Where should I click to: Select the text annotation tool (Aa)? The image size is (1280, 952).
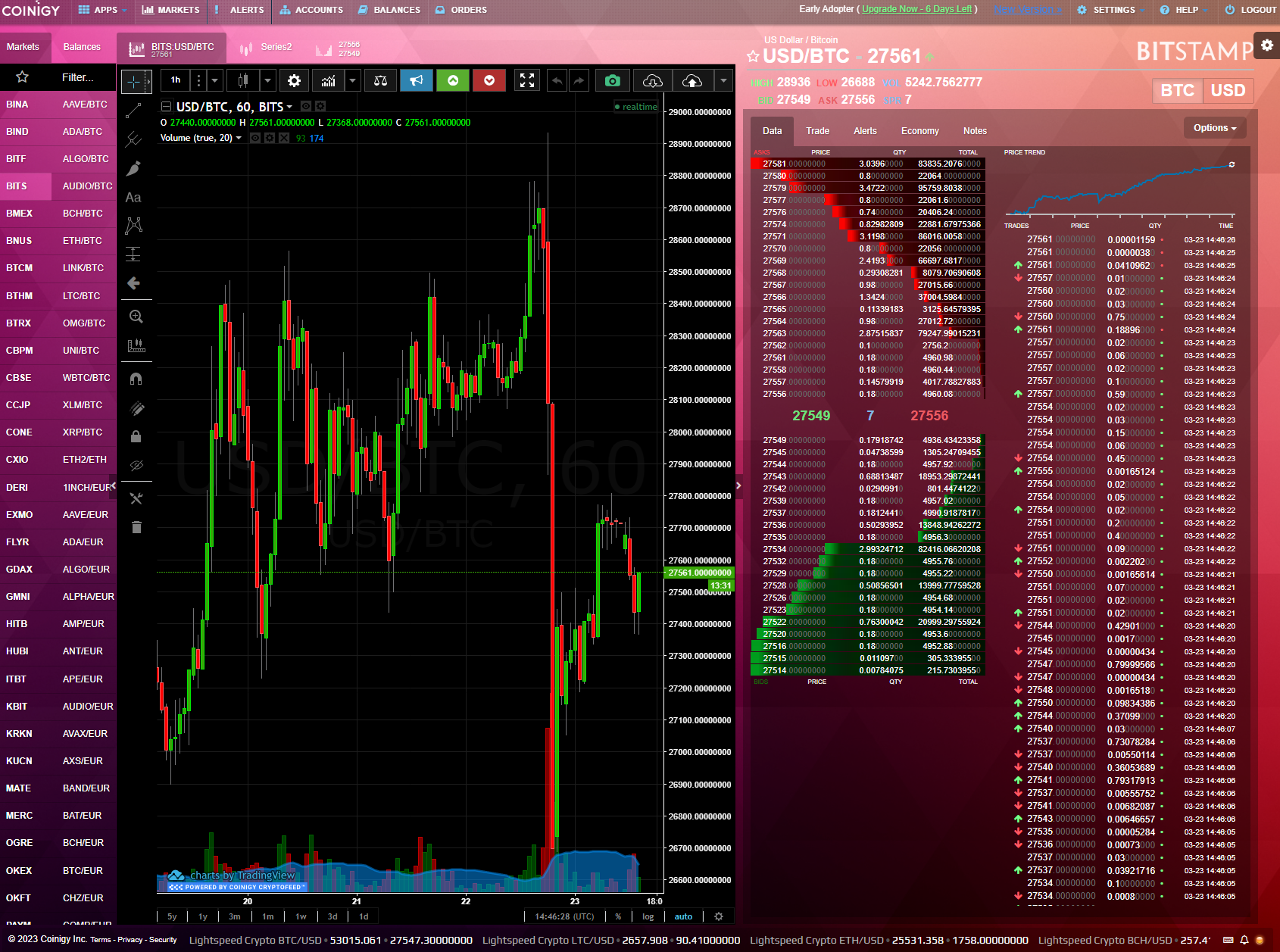(133, 198)
